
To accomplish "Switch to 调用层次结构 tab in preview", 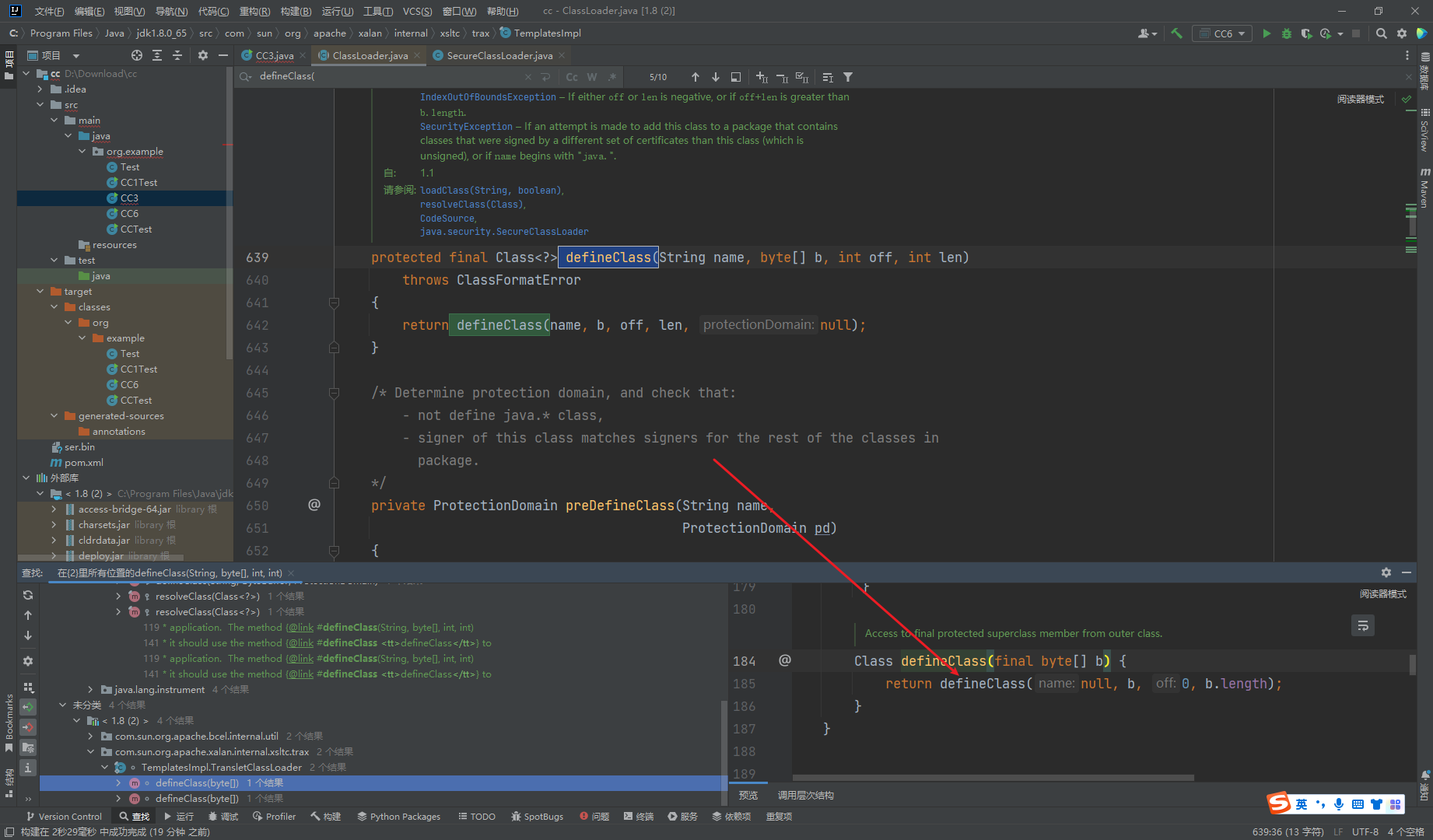I will tap(805, 795).
